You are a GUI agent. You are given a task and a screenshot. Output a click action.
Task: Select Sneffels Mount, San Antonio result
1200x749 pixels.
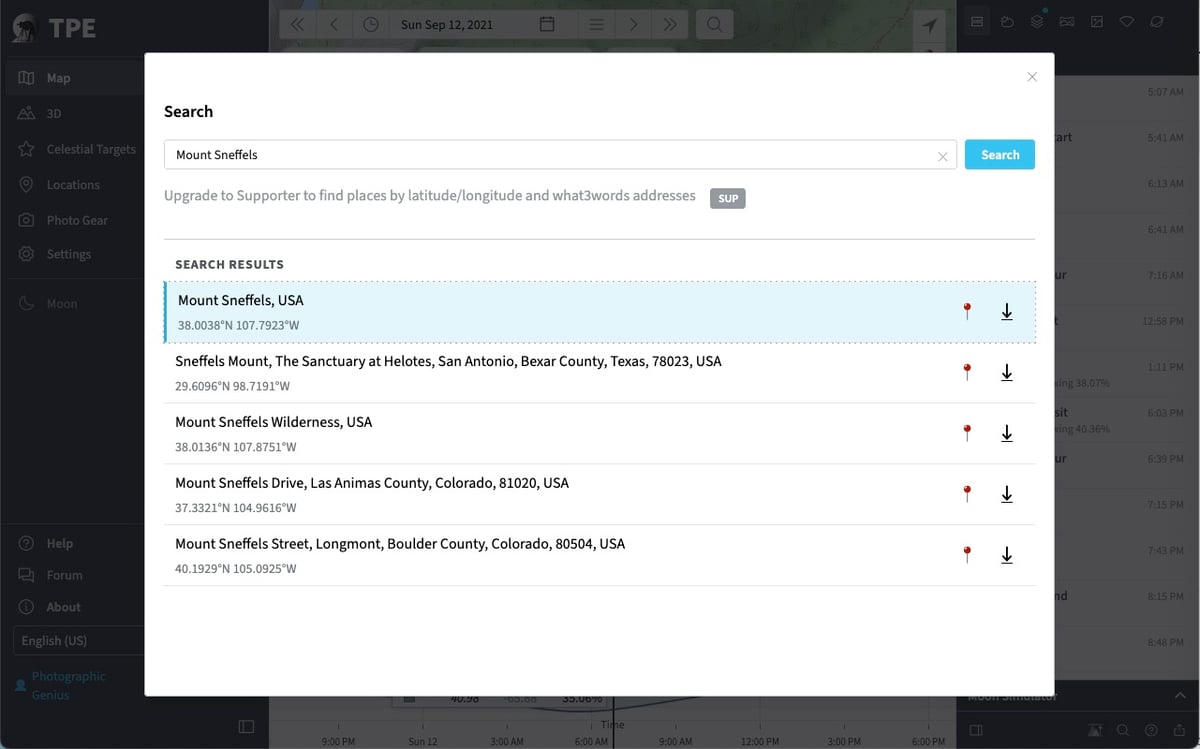click(x=600, y=373)
